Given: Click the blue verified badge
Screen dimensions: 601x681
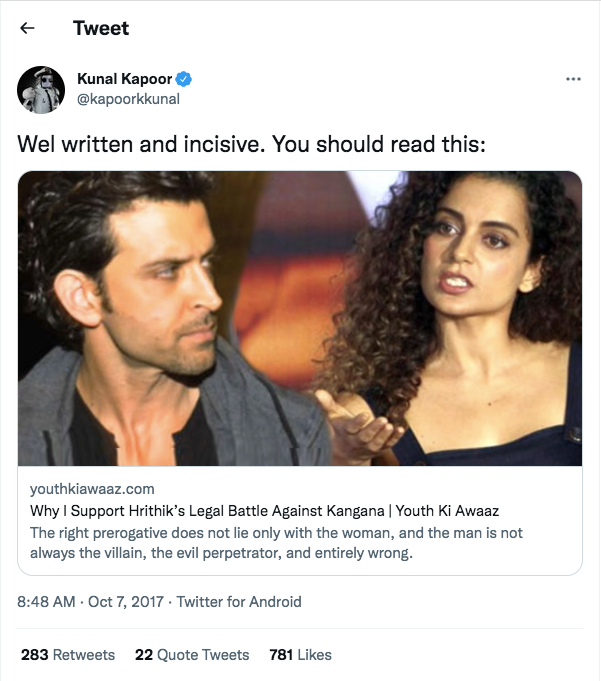Looking at the screenshot, I should 184,79.
